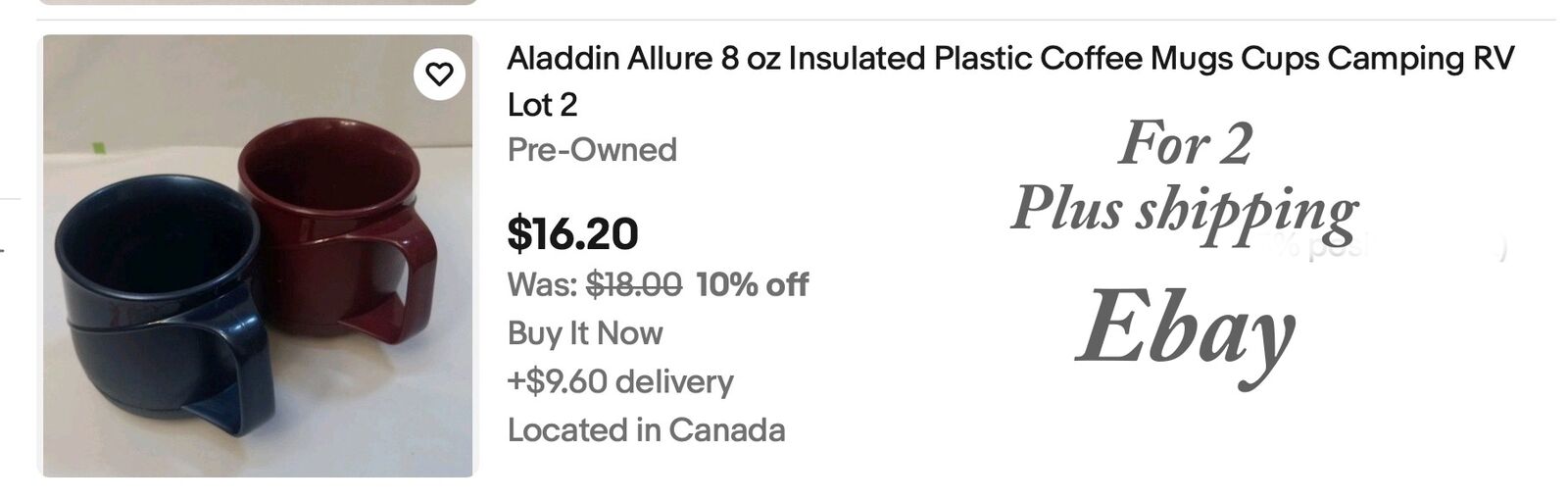Screen dimensions: 1568x500
Task: Click the 'Was:' label
Action: [542, 285]
